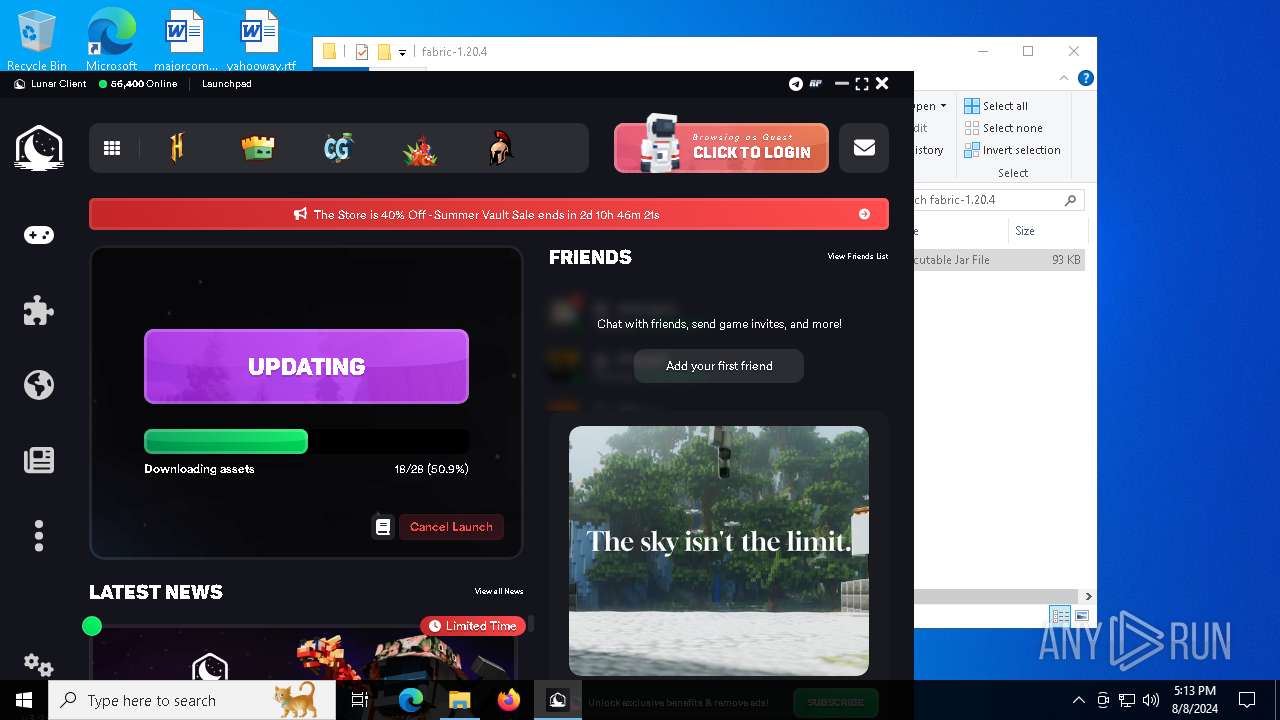Open the mail envelope inbox

pyautogui.click(x=864, y=148)
